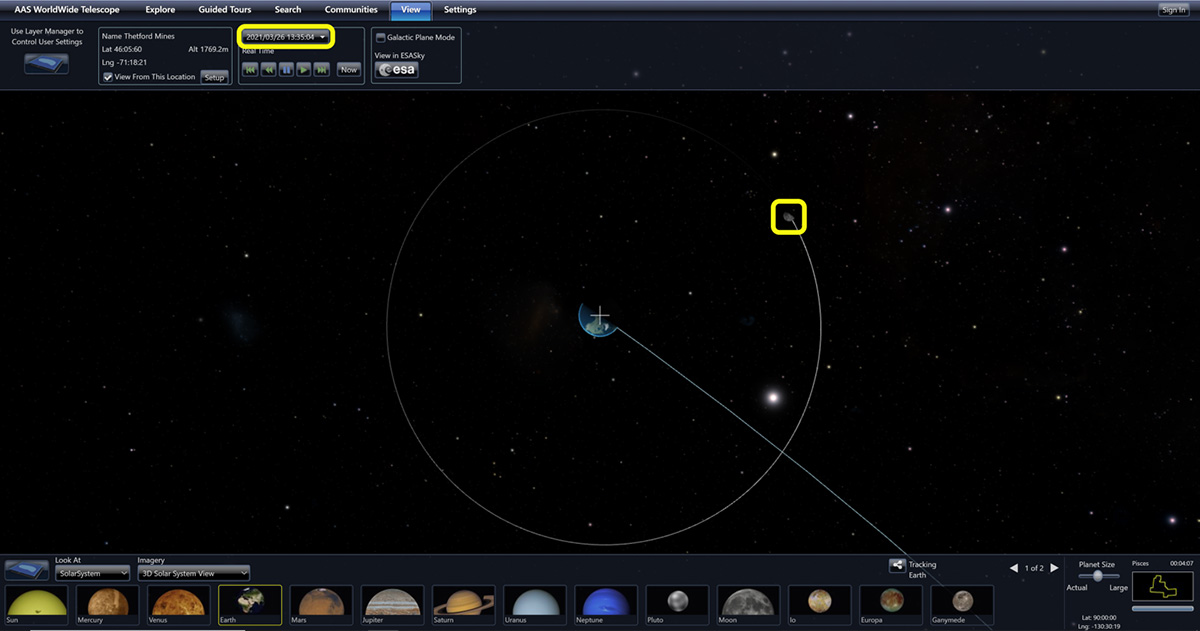Click Sign In at top right

(1173, 10)
